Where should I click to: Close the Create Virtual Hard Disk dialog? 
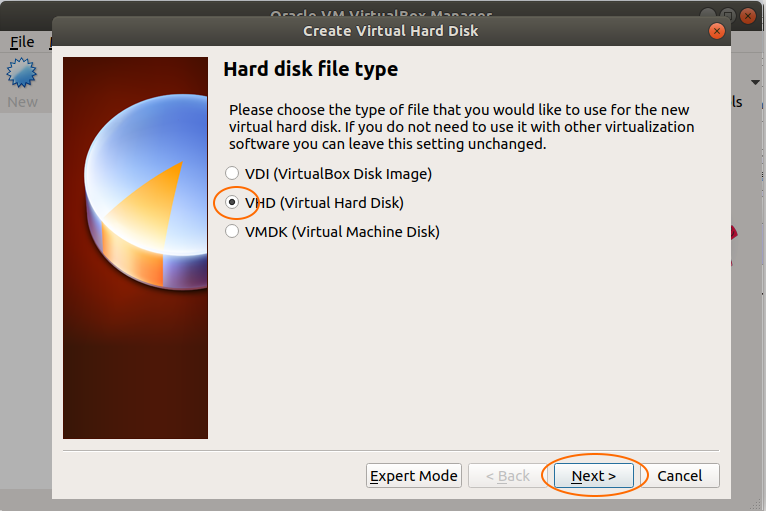tap(717, 31)
